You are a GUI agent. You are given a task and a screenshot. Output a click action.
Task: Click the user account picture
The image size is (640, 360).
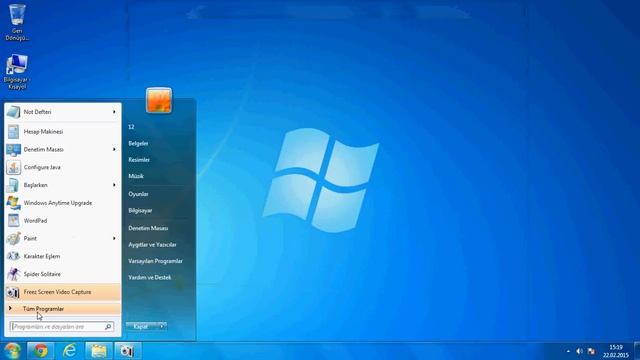(x=159, y=100)
